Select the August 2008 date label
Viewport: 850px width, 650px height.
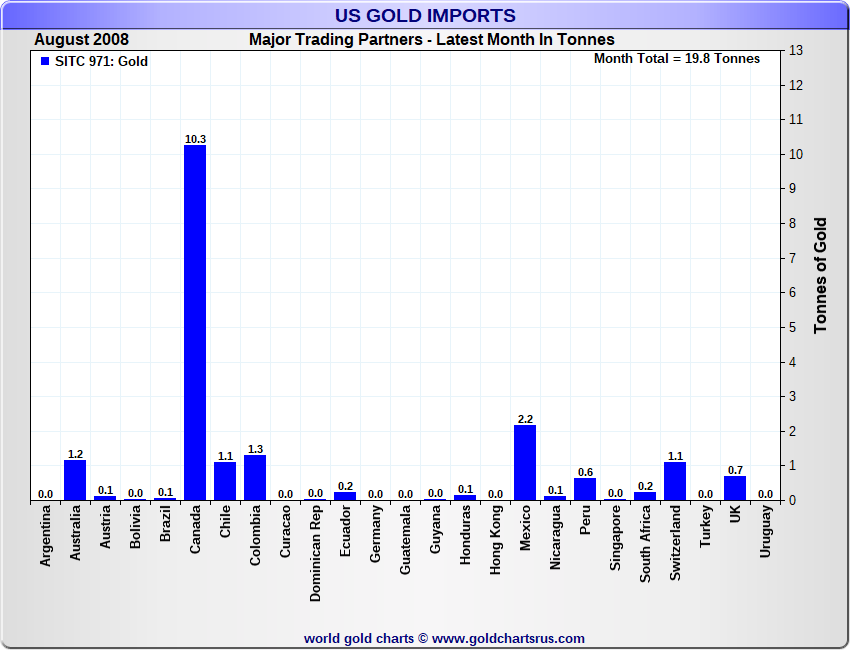81,40
